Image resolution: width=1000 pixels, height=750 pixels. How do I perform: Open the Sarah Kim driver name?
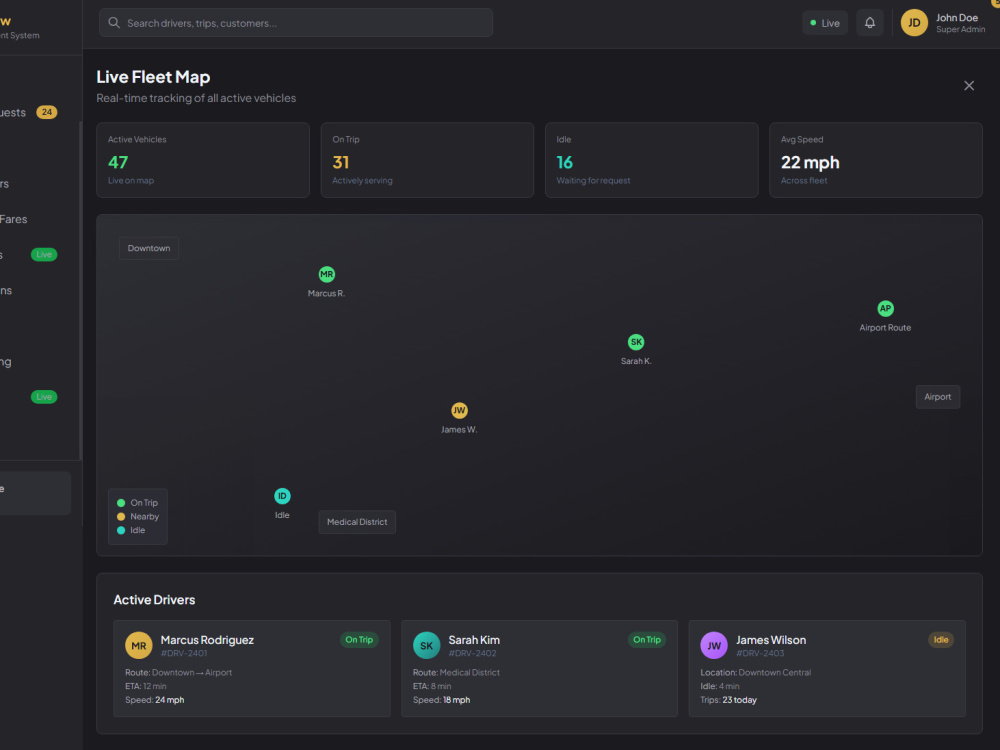474,640
